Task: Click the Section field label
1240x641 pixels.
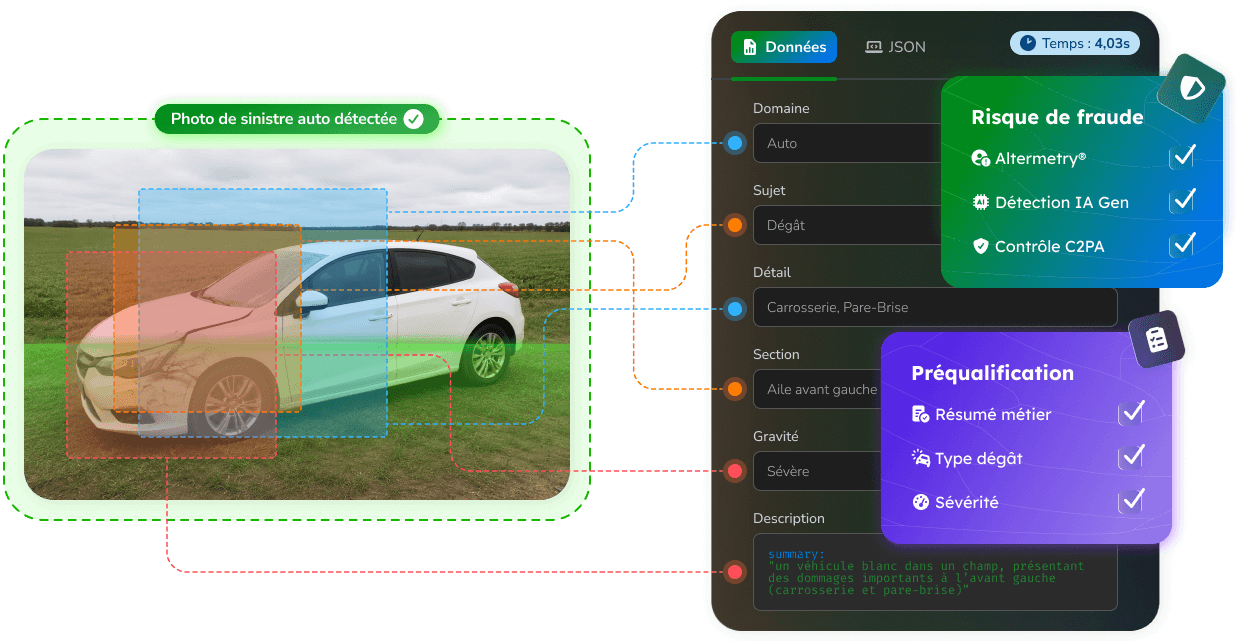Action: (776, 354)
